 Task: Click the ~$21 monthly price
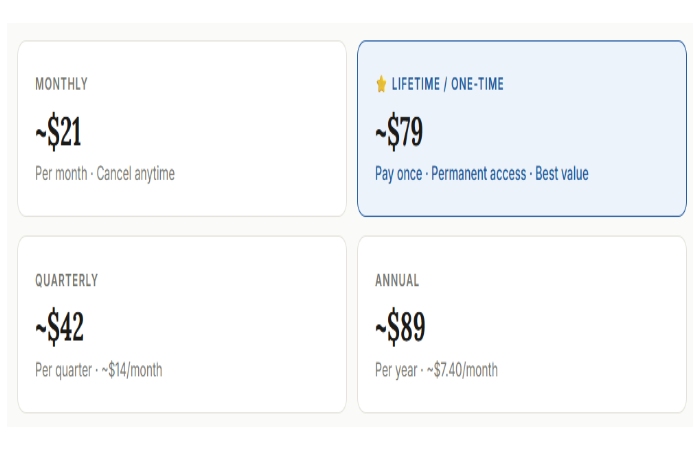tap(58, 131)
